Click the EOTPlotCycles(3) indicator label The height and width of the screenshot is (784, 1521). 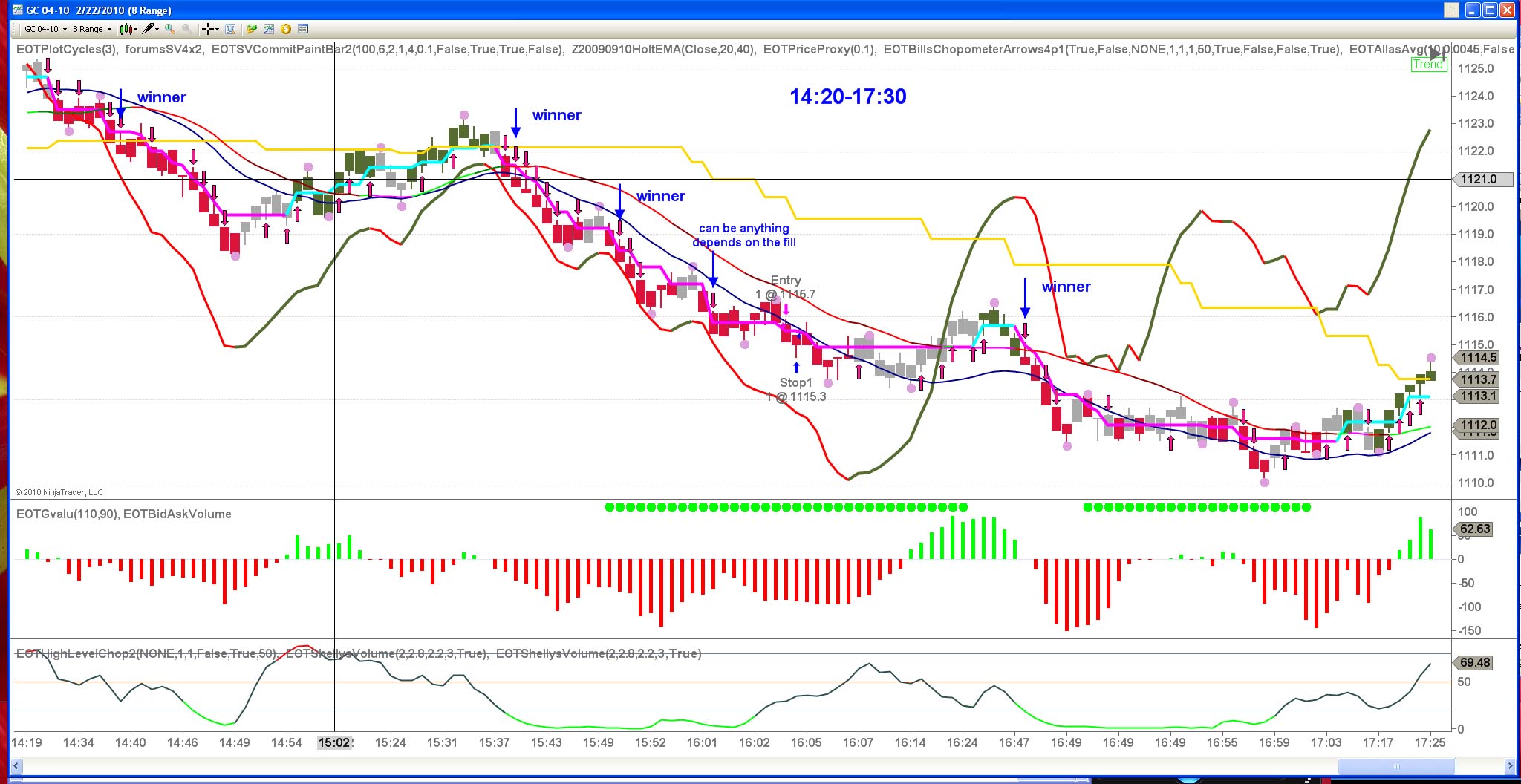point(67,49)
